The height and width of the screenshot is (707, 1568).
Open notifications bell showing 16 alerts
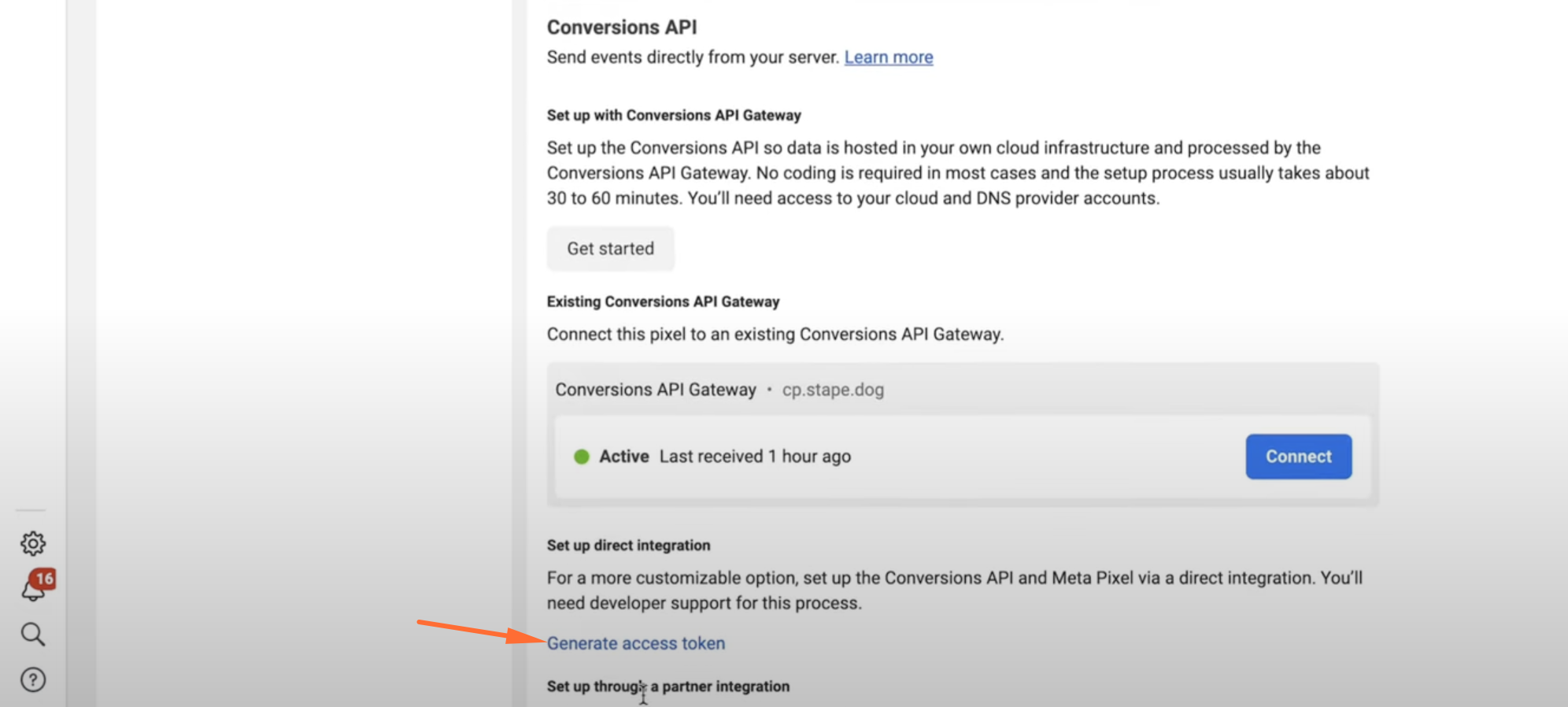(x=37, y=586)
